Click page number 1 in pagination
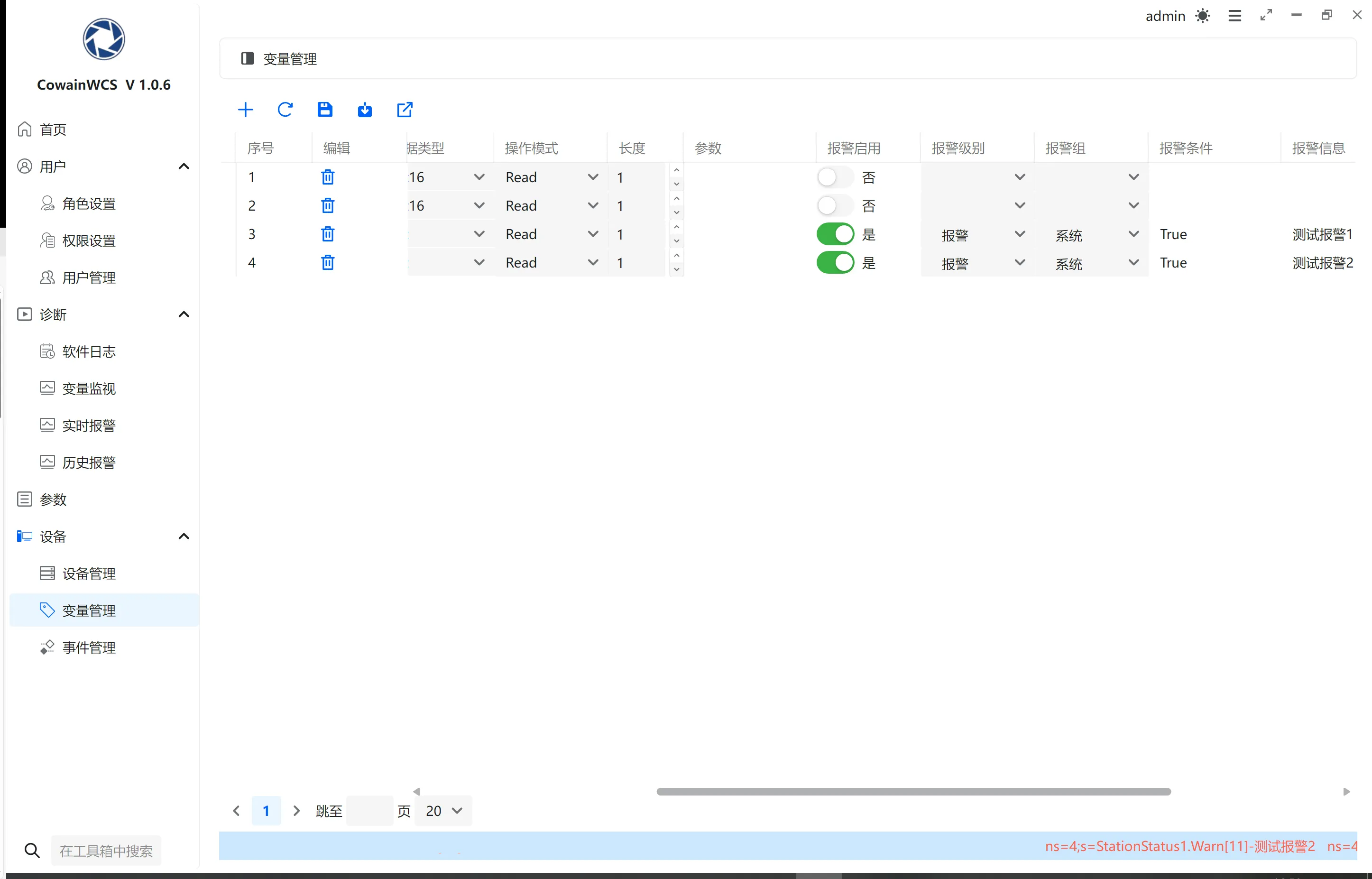Viewport: 1372px width, 879px height. point(266,811)
